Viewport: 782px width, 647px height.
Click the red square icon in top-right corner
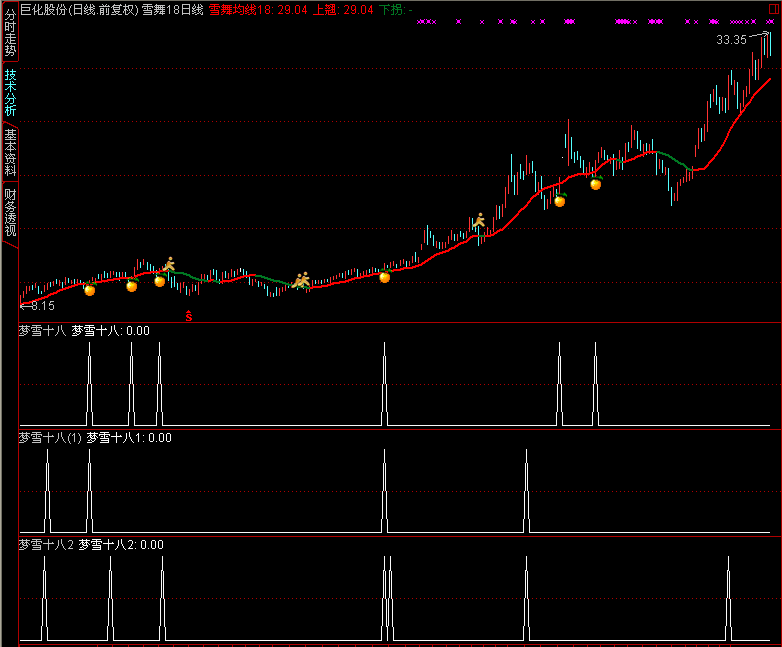tap(772, 7)
